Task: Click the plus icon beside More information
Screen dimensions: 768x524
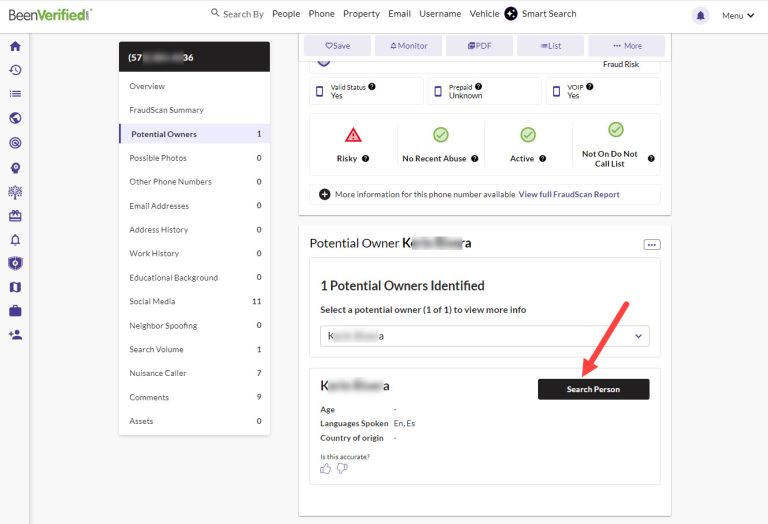Action: click(324, 194)
